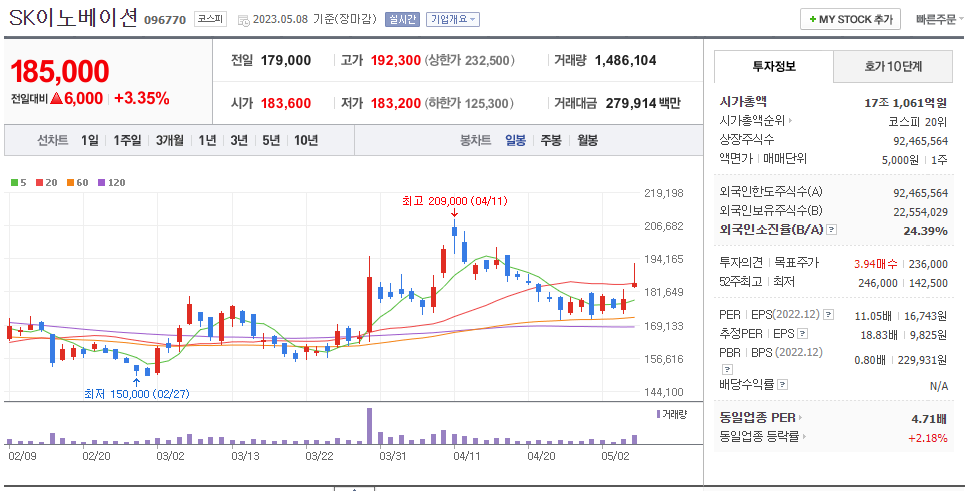Click 최저 150,000 (02/27) chart marker
The height and width of the screenshot is (491, 968).
coord(136,393)
